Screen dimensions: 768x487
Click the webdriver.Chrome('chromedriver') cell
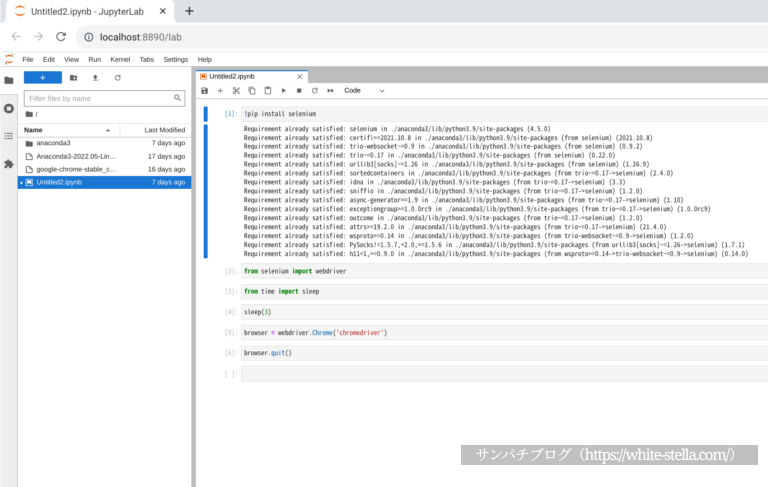click(x=504, y=333)
